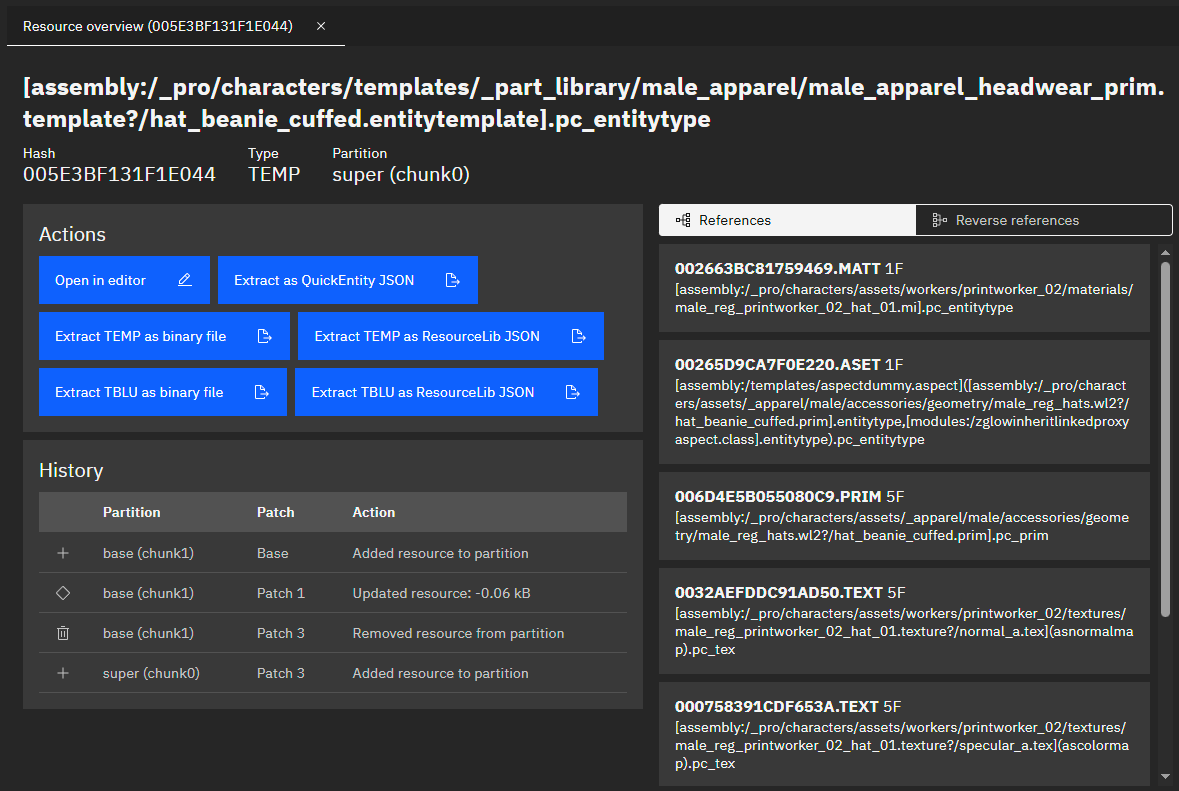The width and height of the screenshot is (1179, 791).
Task: Open reference 00265D9CA7F0E220.ASET
Action: click(x=904, y=402)
